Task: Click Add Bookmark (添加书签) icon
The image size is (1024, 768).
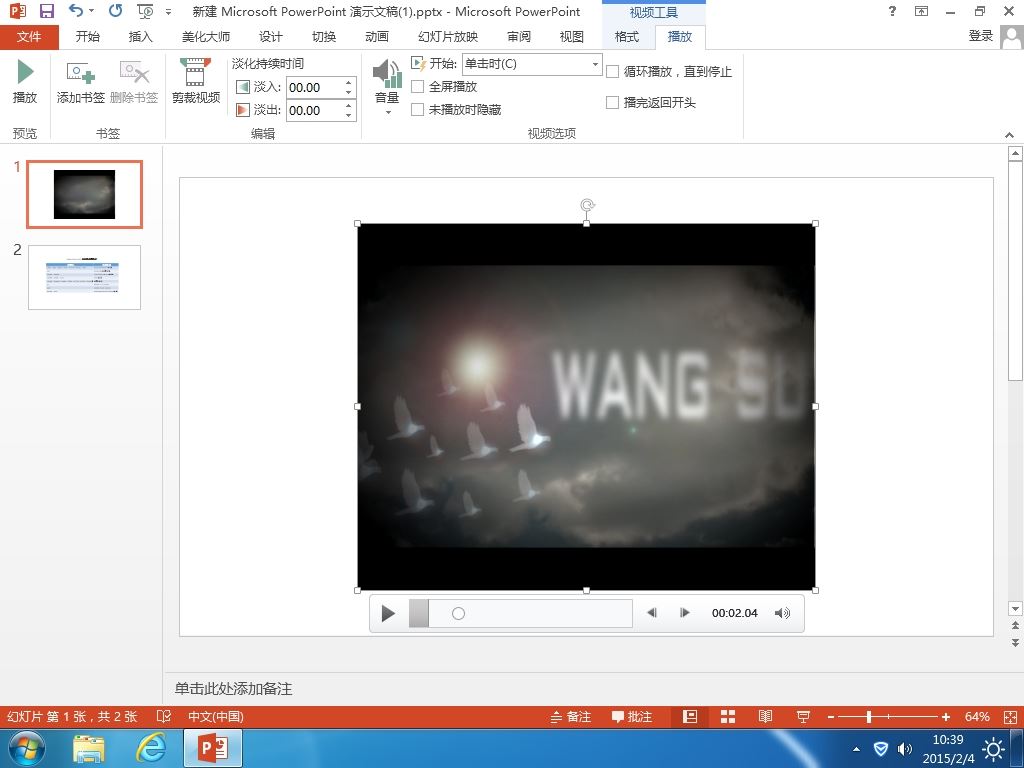Action: [80, 81]
